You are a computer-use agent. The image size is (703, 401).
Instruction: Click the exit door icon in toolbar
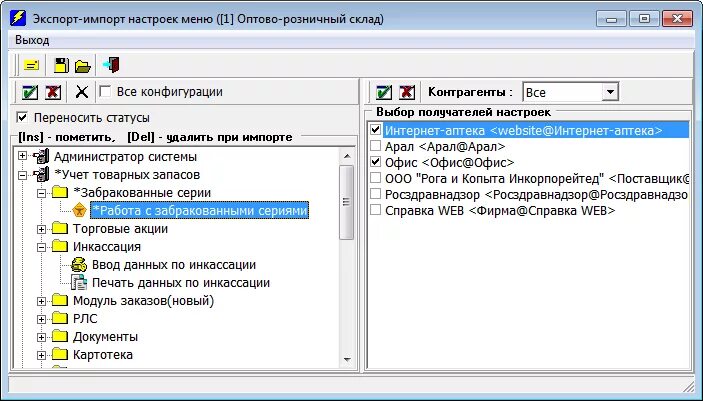pyautogui.click(x=111, y=65)
